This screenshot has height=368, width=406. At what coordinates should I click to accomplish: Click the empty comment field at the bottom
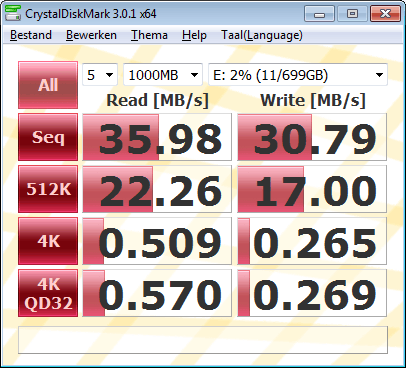coord(203,340)
